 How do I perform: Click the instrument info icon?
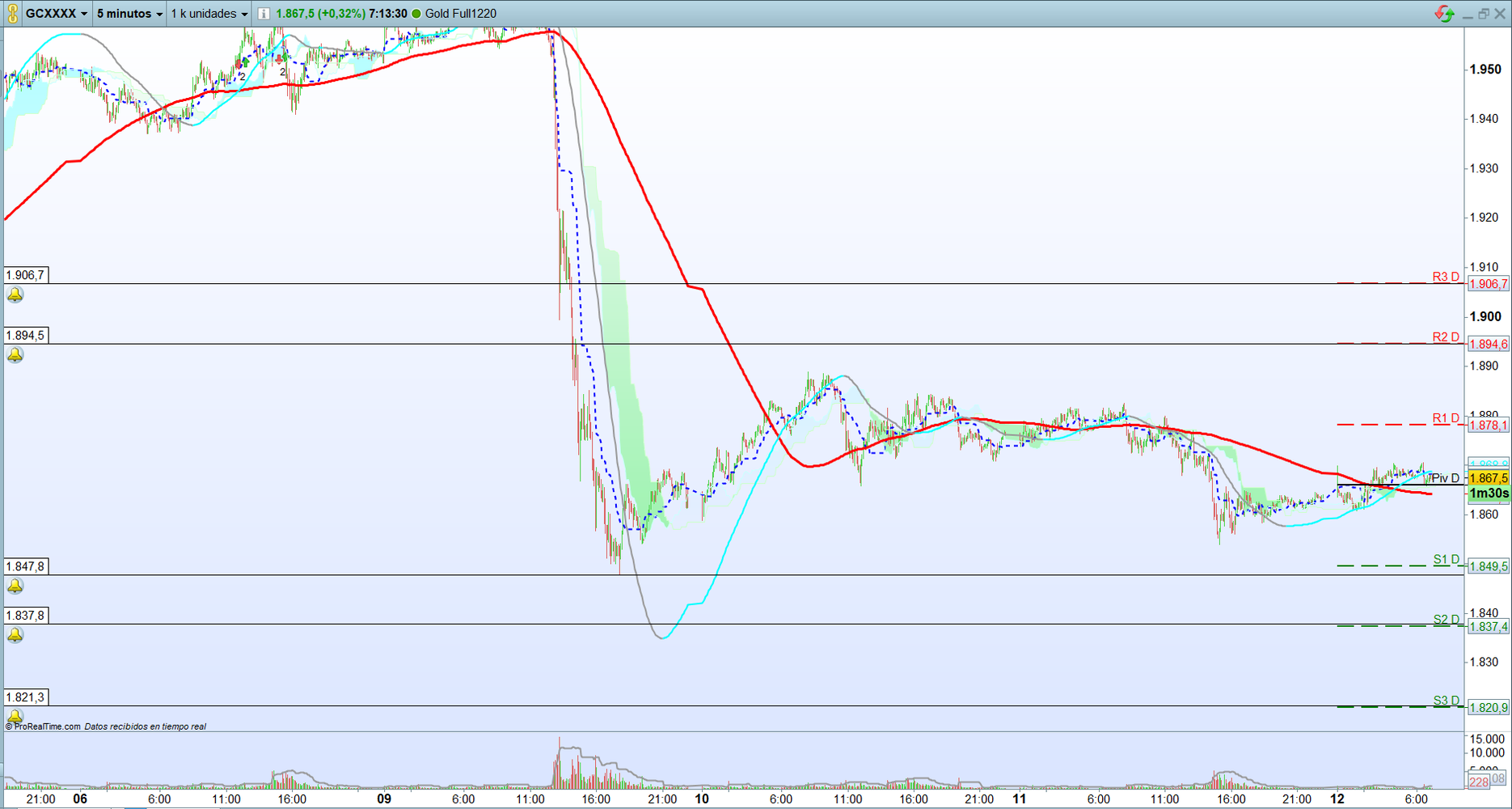[x=264, y=14]
